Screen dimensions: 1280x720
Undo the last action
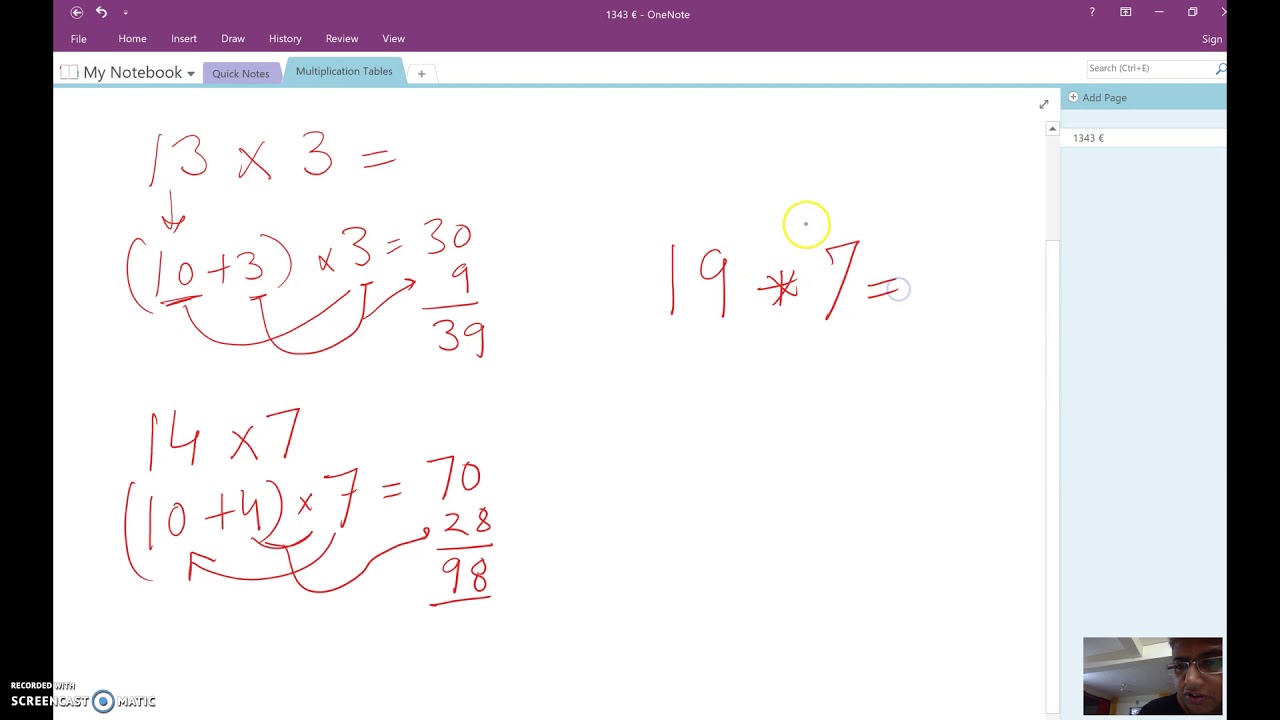[101, 13]
